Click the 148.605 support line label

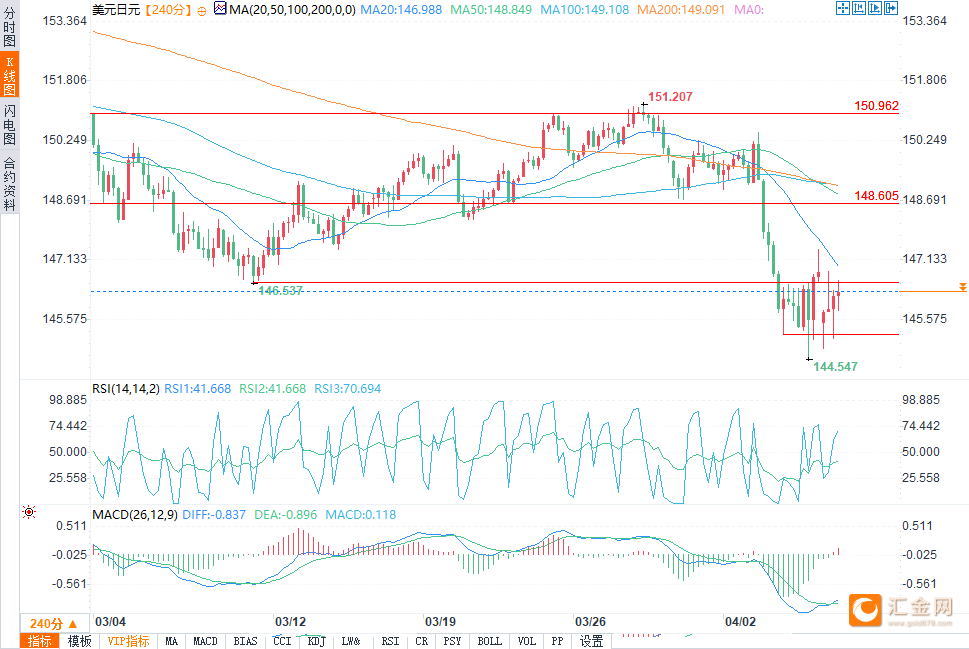click(x=876, y=196)
